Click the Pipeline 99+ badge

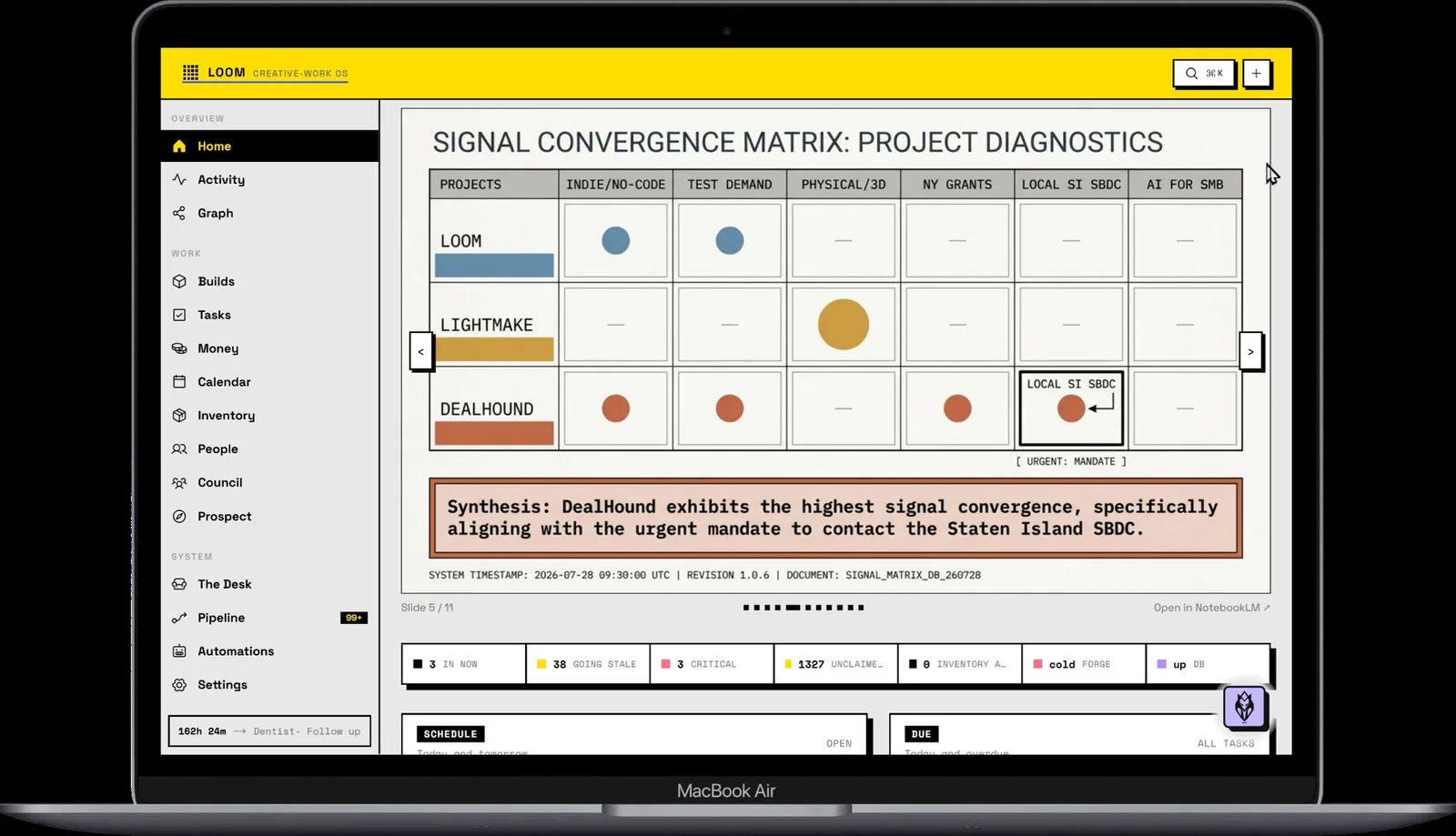pyautogui.click(x=353, y=619)
